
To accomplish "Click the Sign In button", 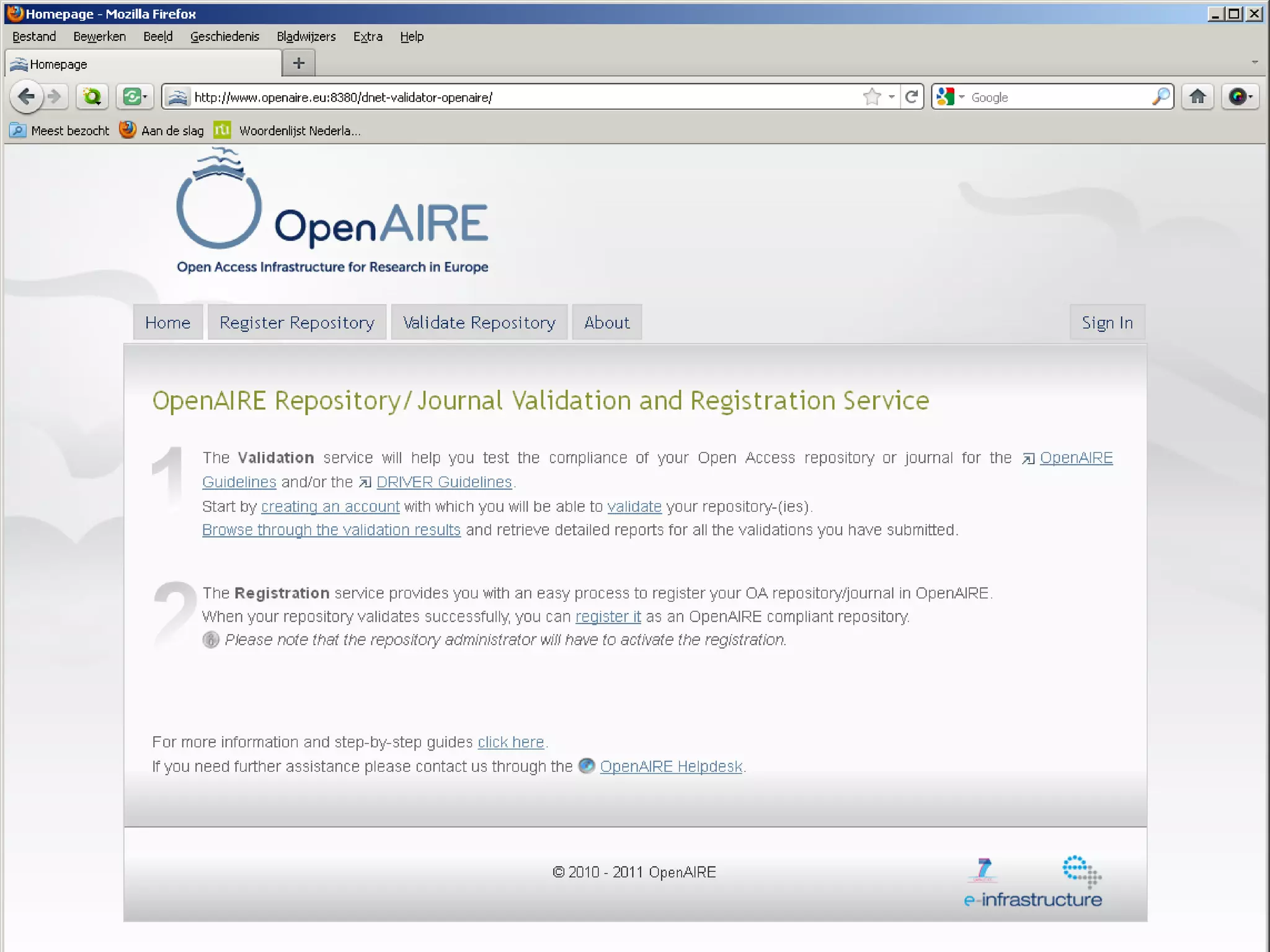I will [x=1108, y=322].
